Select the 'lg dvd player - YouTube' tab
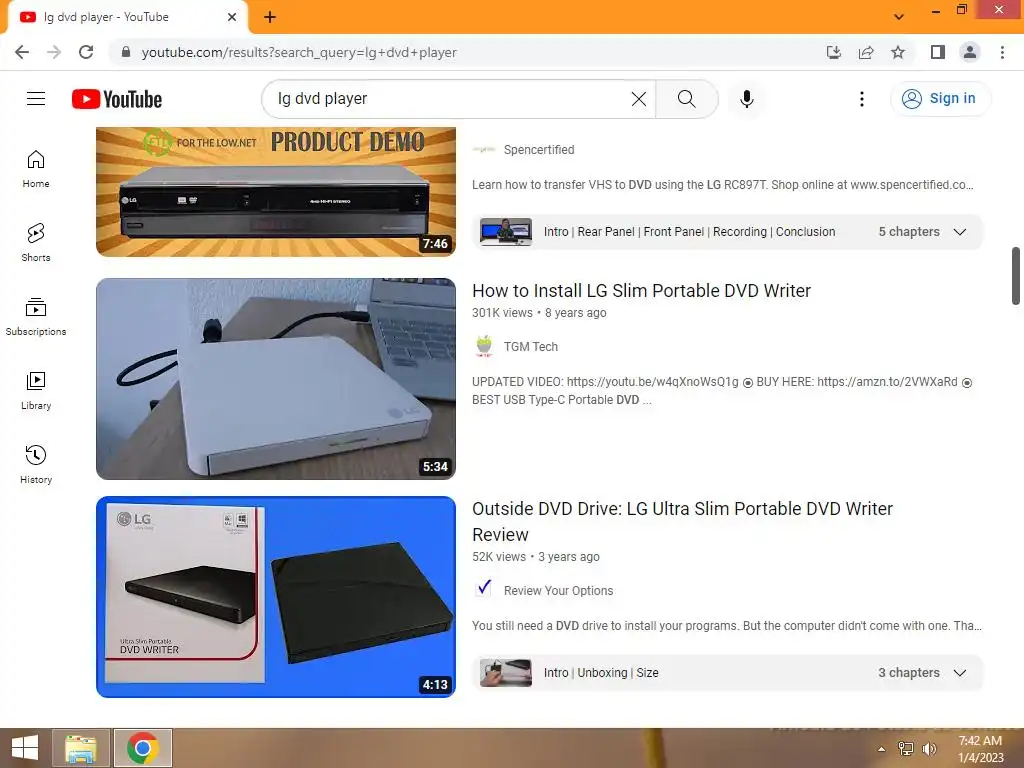Viewport: 1024px width, 768px height. [x=127, y=17]
